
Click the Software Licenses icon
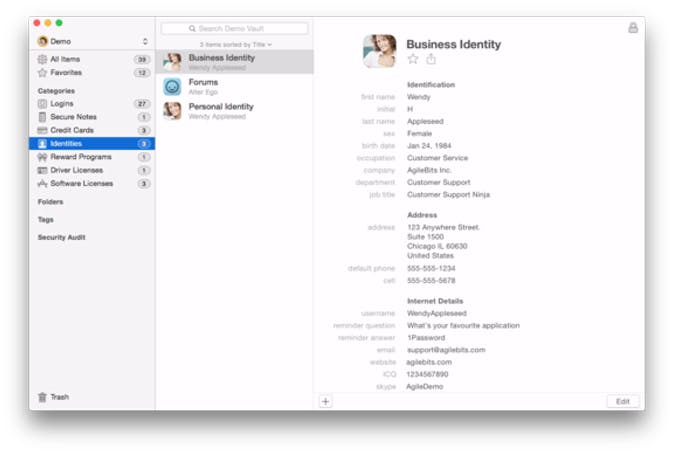tap(42, 184)
